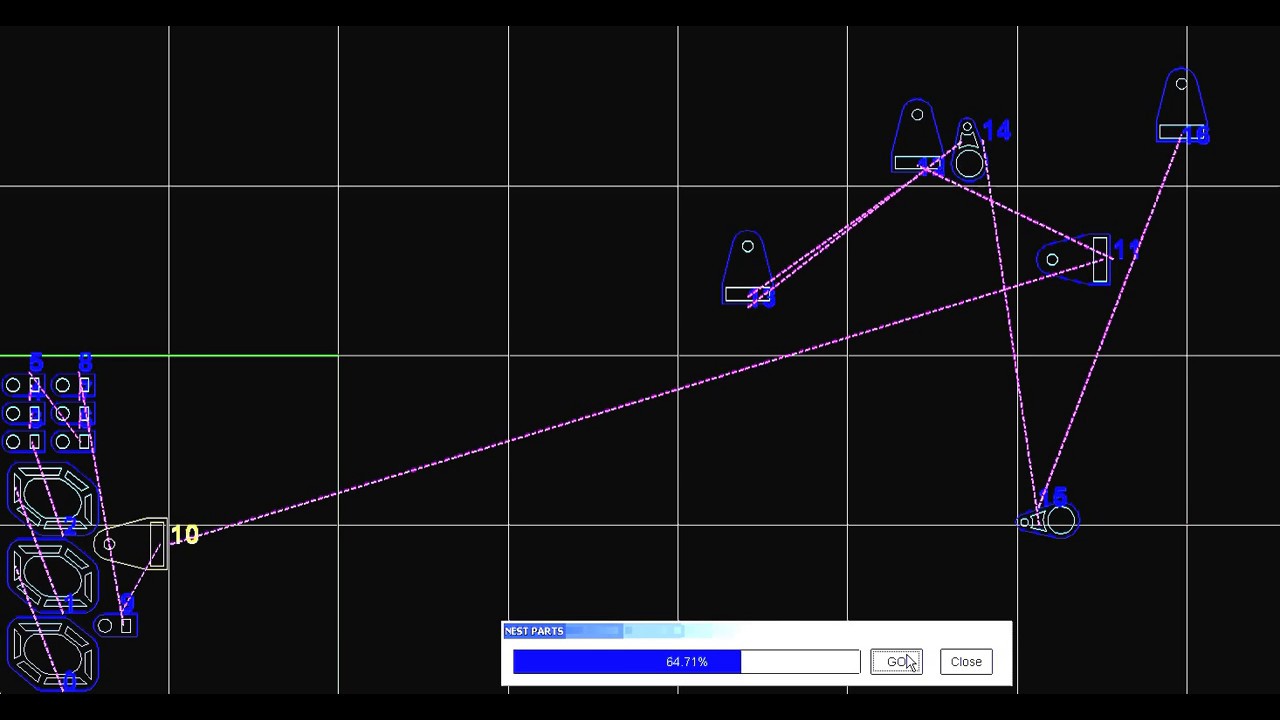Select the small plate under label 8
1280x720 pixels.
73,385
